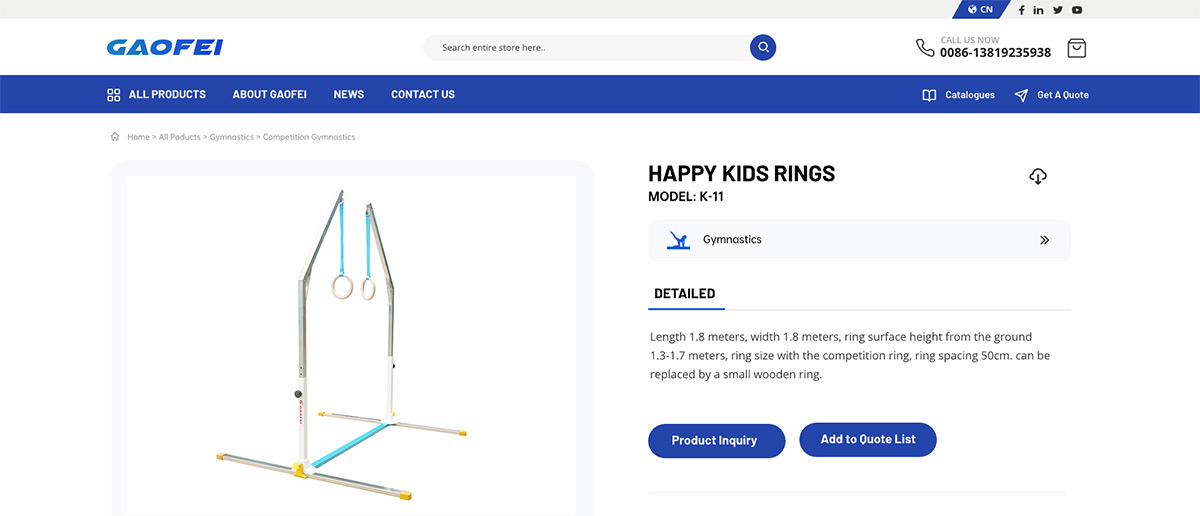Screen dimensions: 1200x516
Task: Click the YouTube icon in top bar
Action: [1077, 10]
